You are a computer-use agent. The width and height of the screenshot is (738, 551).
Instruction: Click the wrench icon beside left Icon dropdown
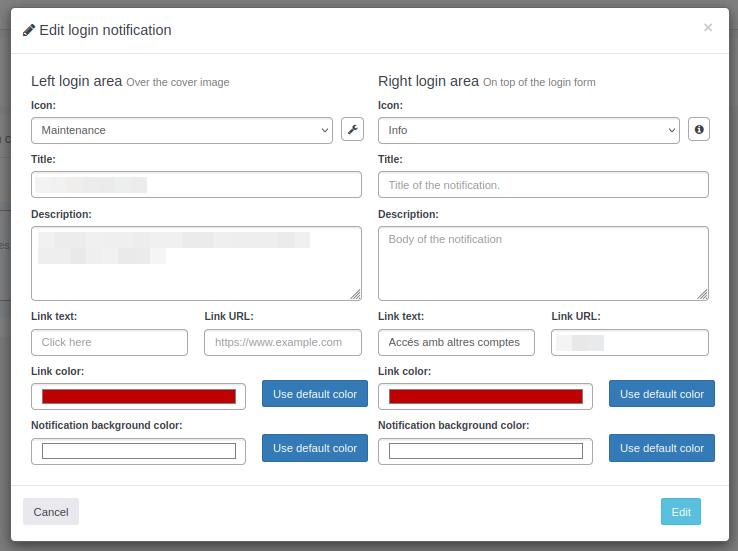coord(352,130)
